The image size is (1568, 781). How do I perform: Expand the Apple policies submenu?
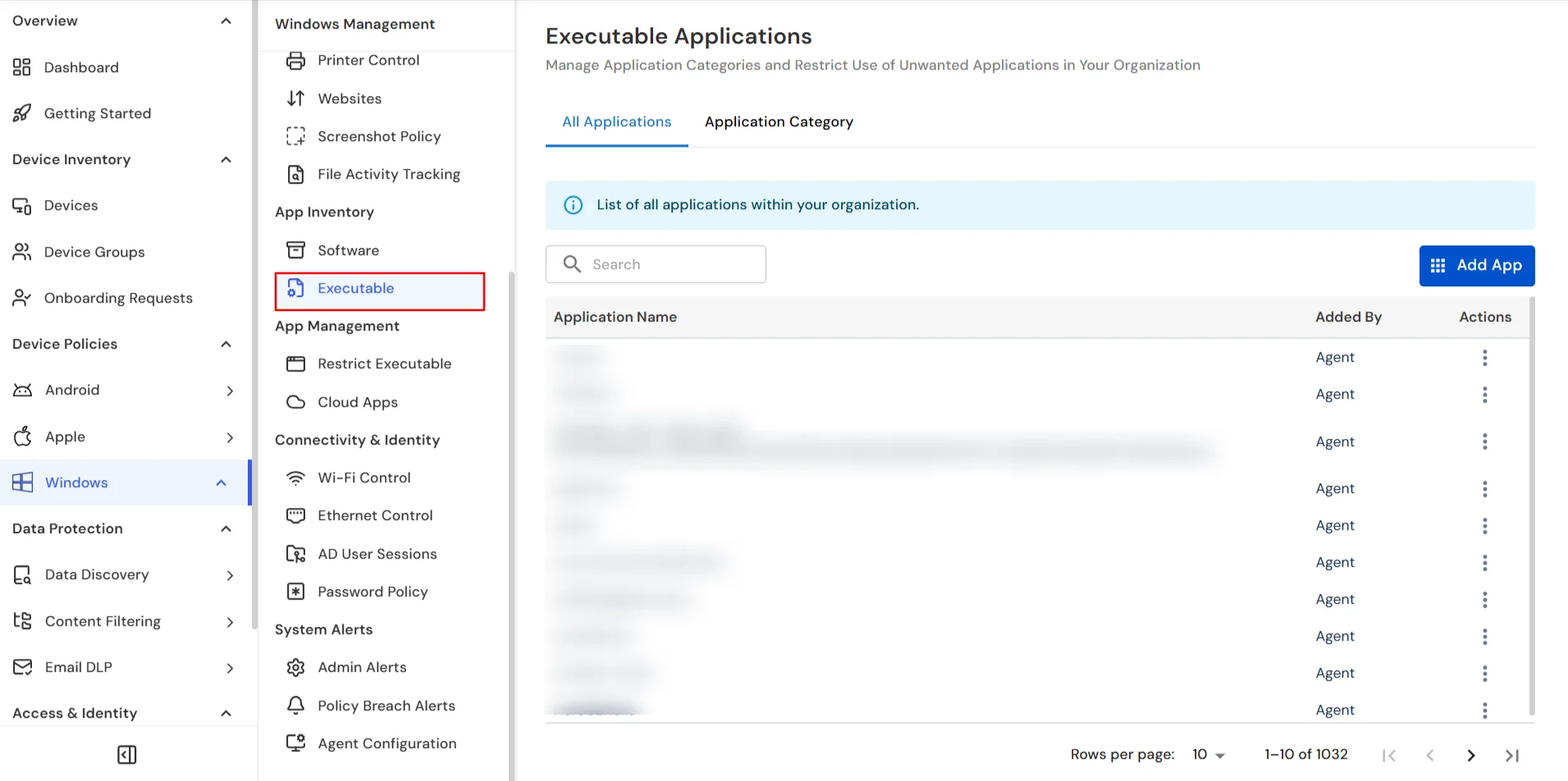pos(231,437)
